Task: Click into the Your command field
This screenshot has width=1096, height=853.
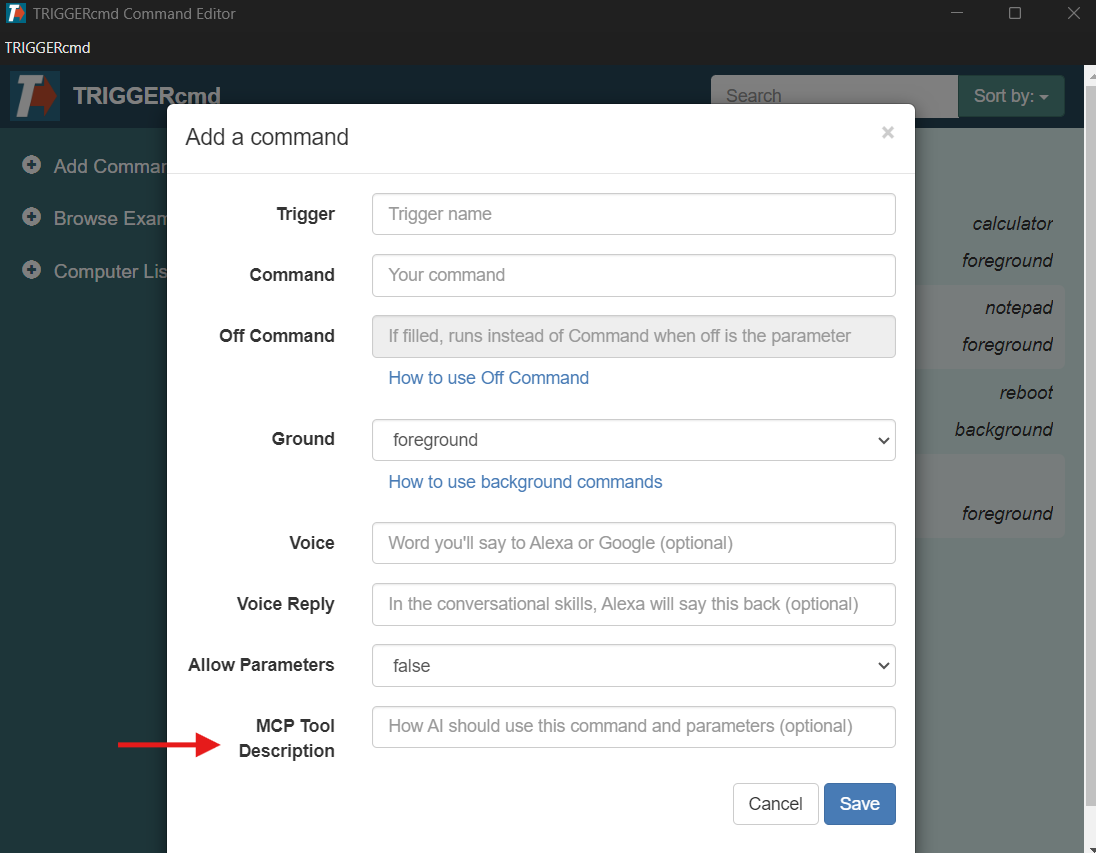Action: pyautogui.click(x=633, y=275)
